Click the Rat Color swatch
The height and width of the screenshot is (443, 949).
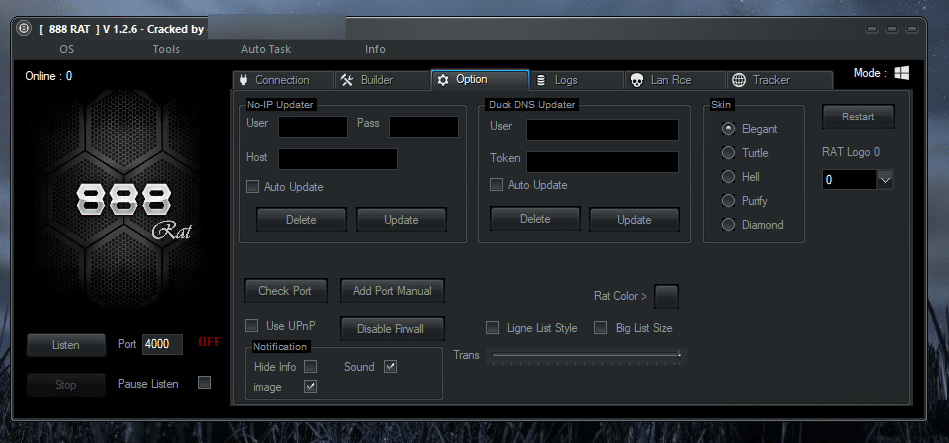pos(666,296)
